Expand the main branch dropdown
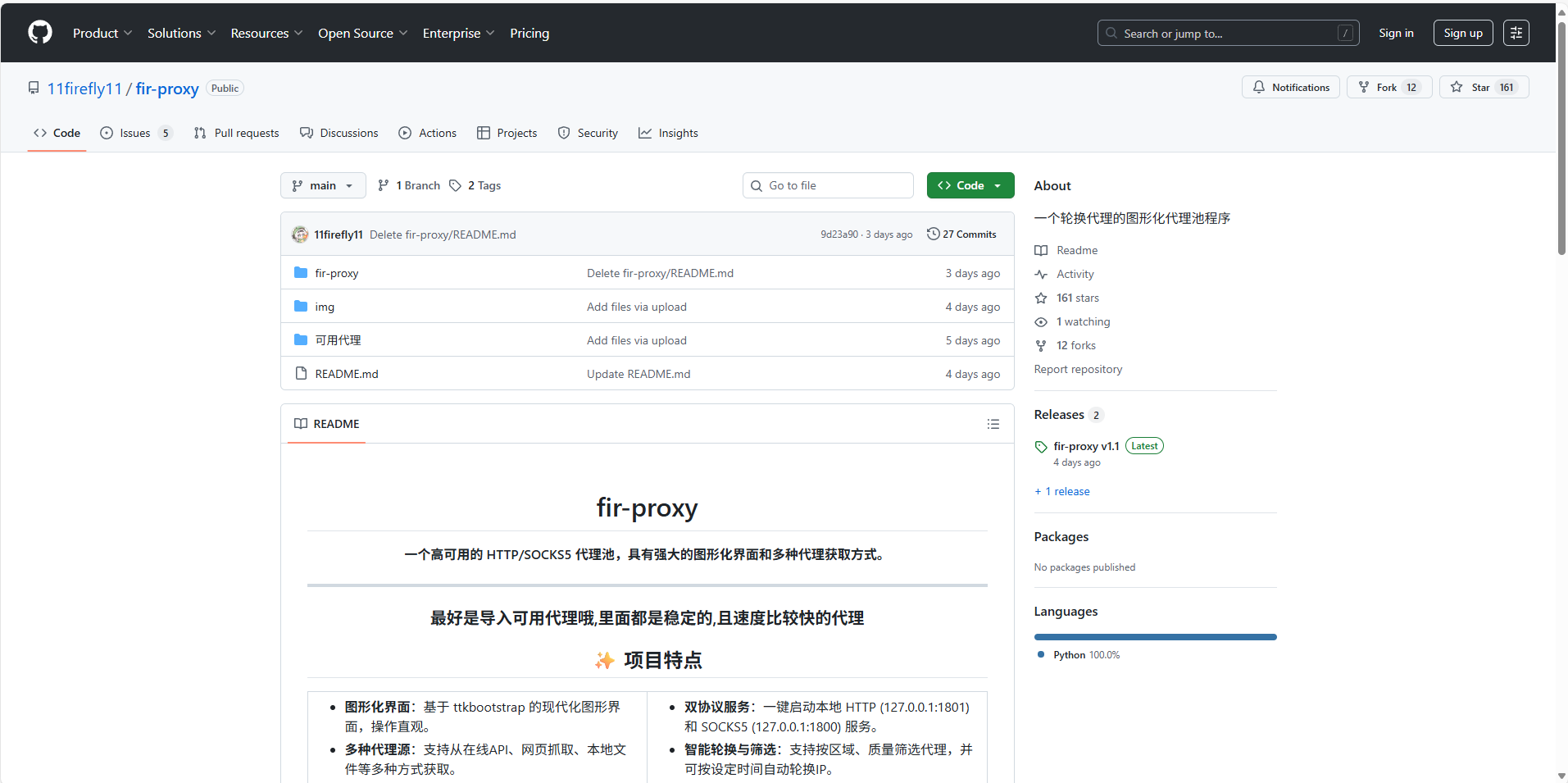Viewport: 1568px width, 783px height. coord(323,185)
